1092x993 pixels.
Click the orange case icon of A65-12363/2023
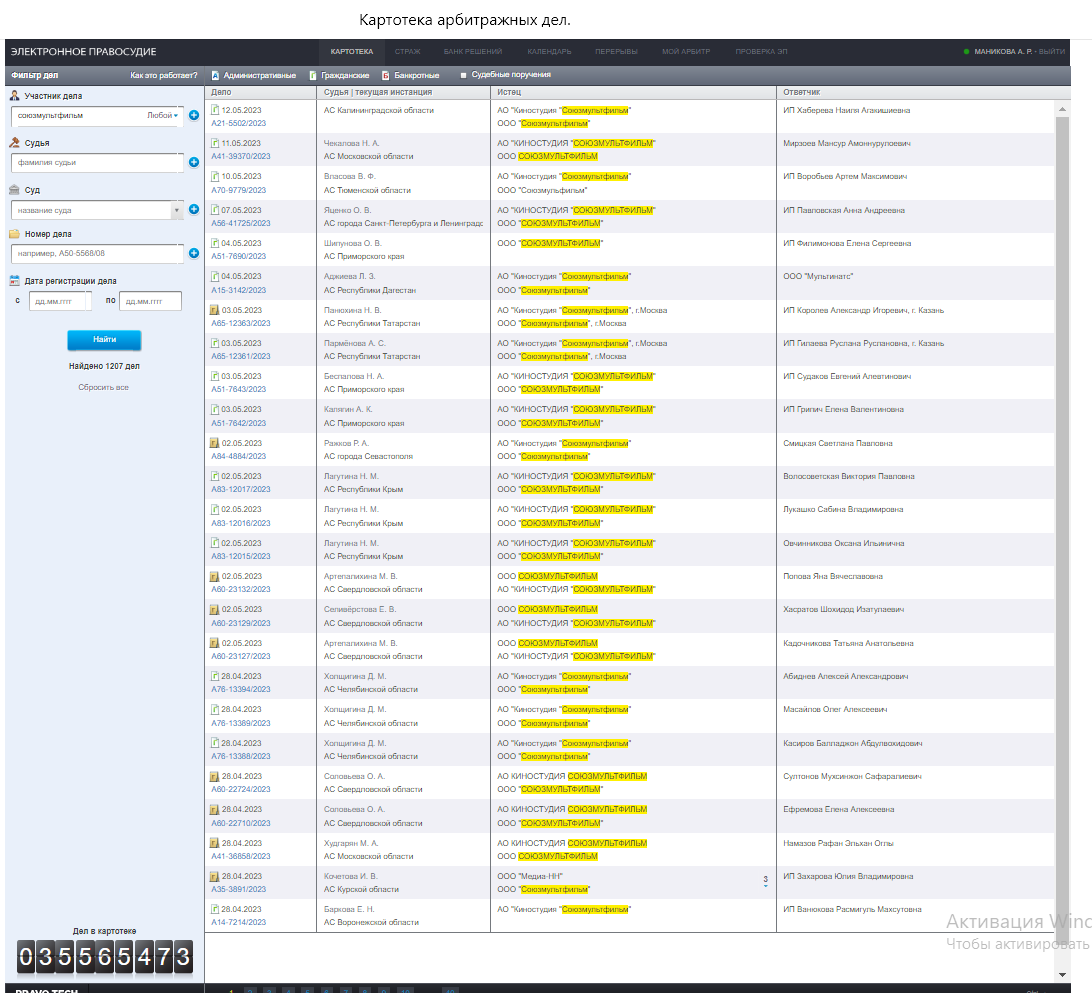pos(215,310)
